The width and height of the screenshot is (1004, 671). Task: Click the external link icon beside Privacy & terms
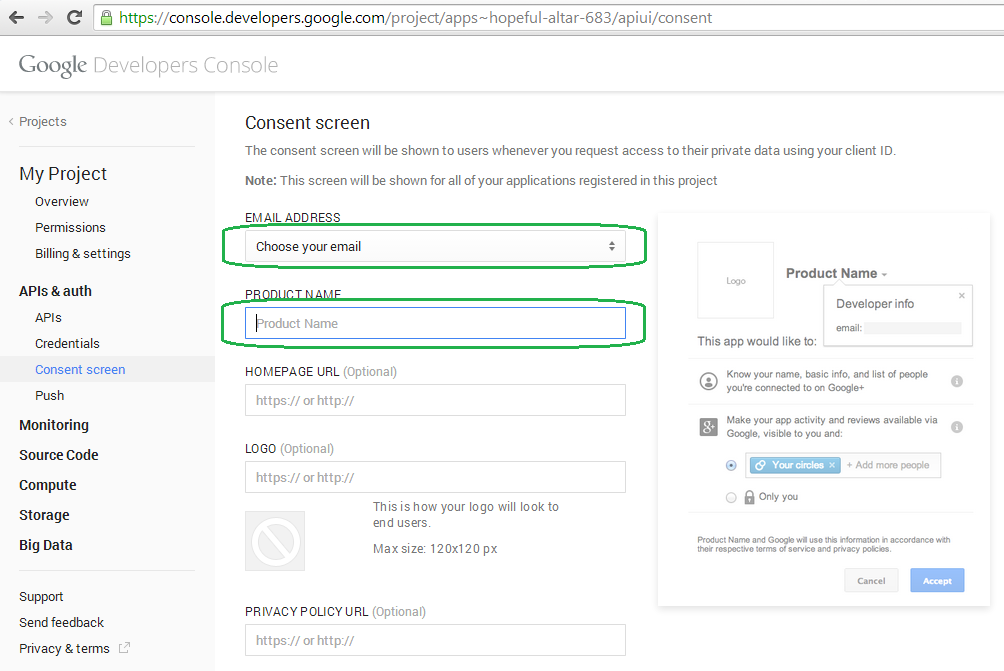tap(124, 648)
